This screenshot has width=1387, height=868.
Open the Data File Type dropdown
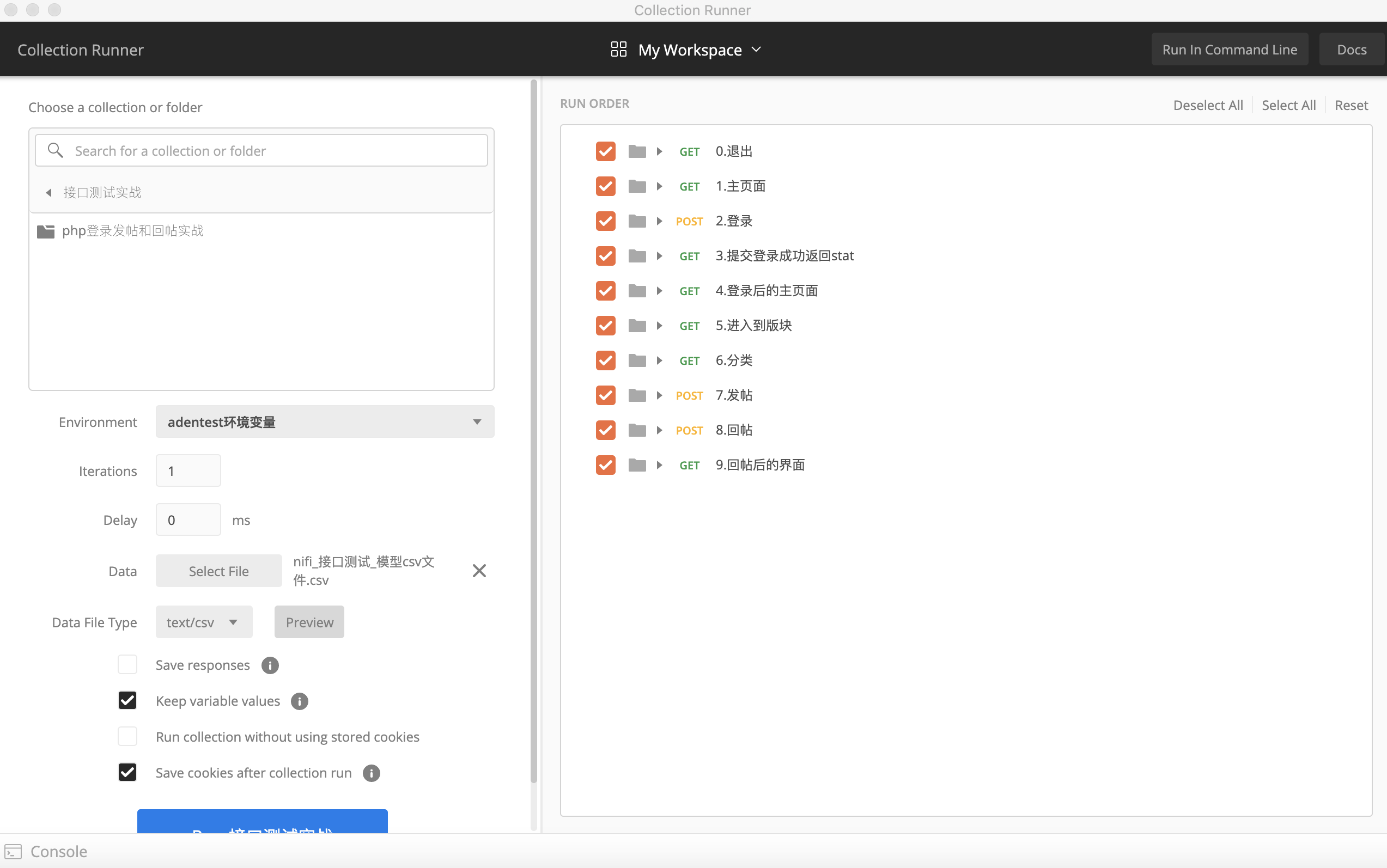tap(203, 622)
